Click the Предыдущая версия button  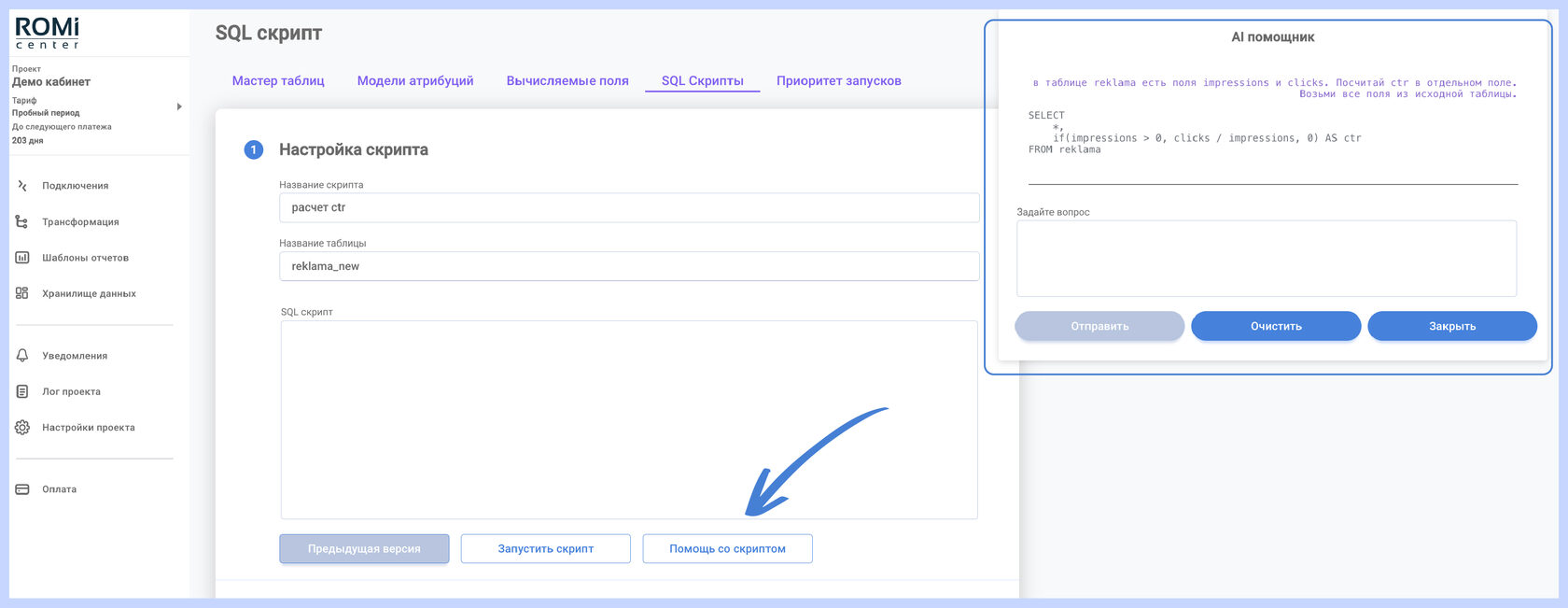pyautogui.click(x=364, y=549)
